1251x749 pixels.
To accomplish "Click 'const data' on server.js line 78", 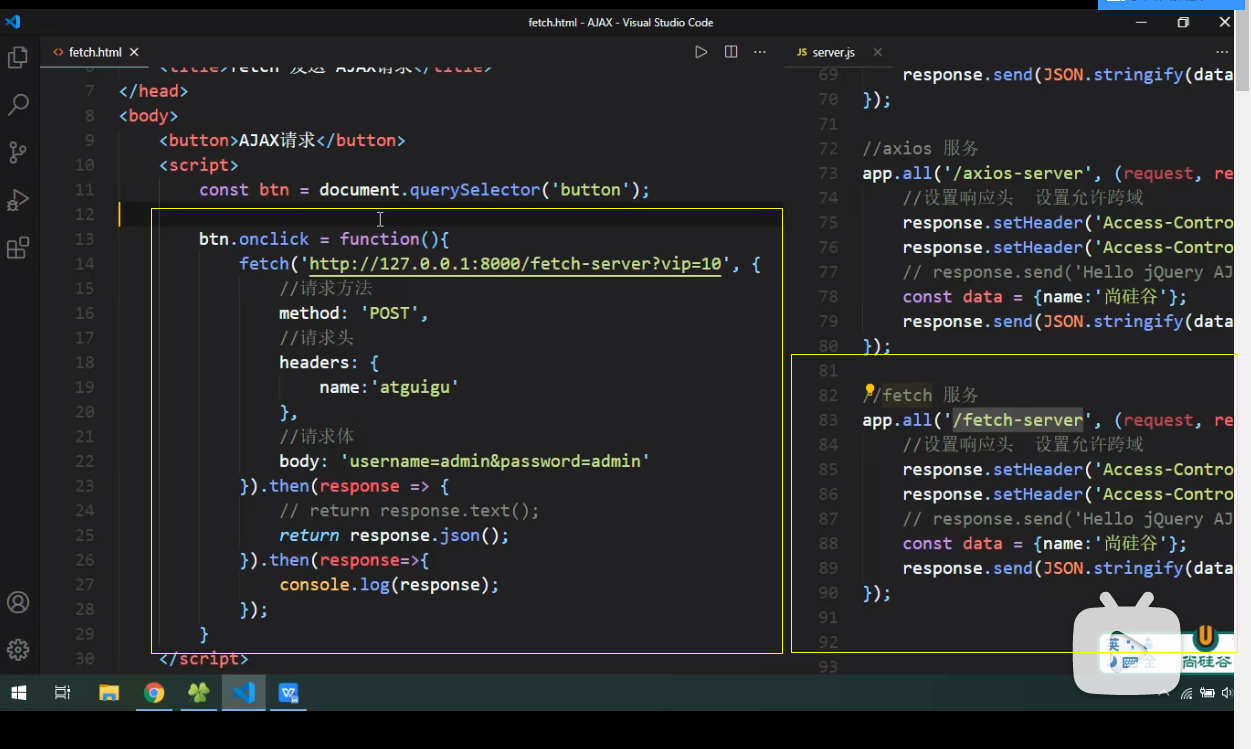I will tap(952, 296).
